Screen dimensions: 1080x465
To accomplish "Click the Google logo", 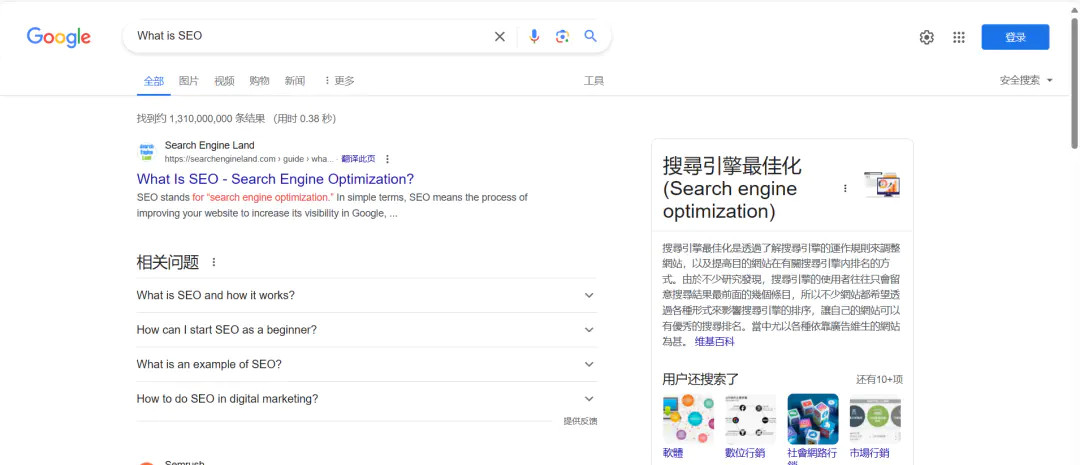I will [x=59, y=37].
